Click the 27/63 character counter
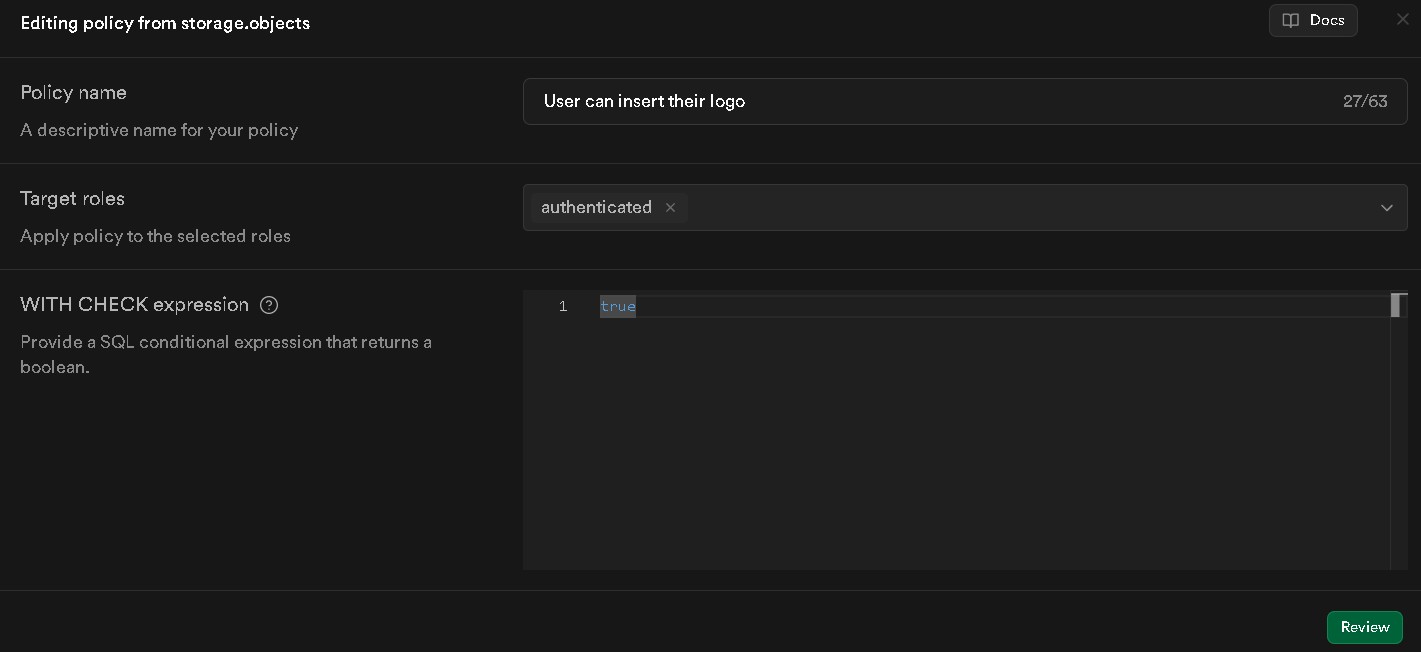This screenshot has height=652, width=1421. pyautogui.click(x=1365, y=101)
